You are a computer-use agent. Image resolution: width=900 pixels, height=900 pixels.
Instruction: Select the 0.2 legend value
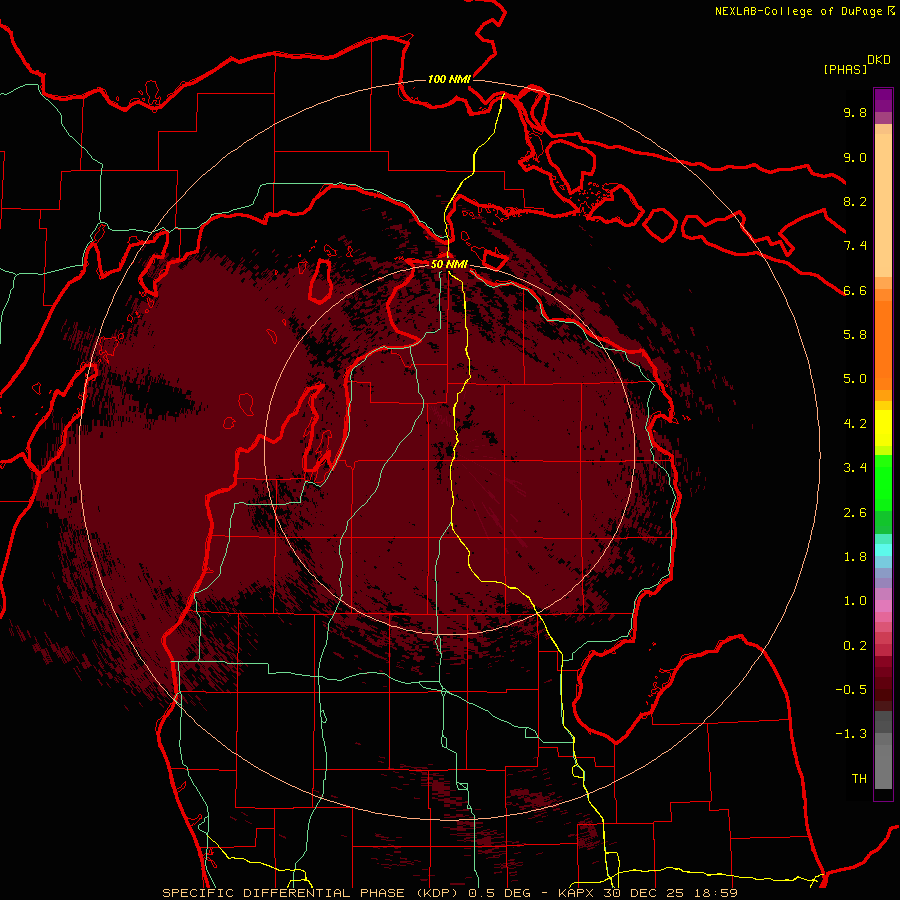pyautogui.click(x=855, y=646)
